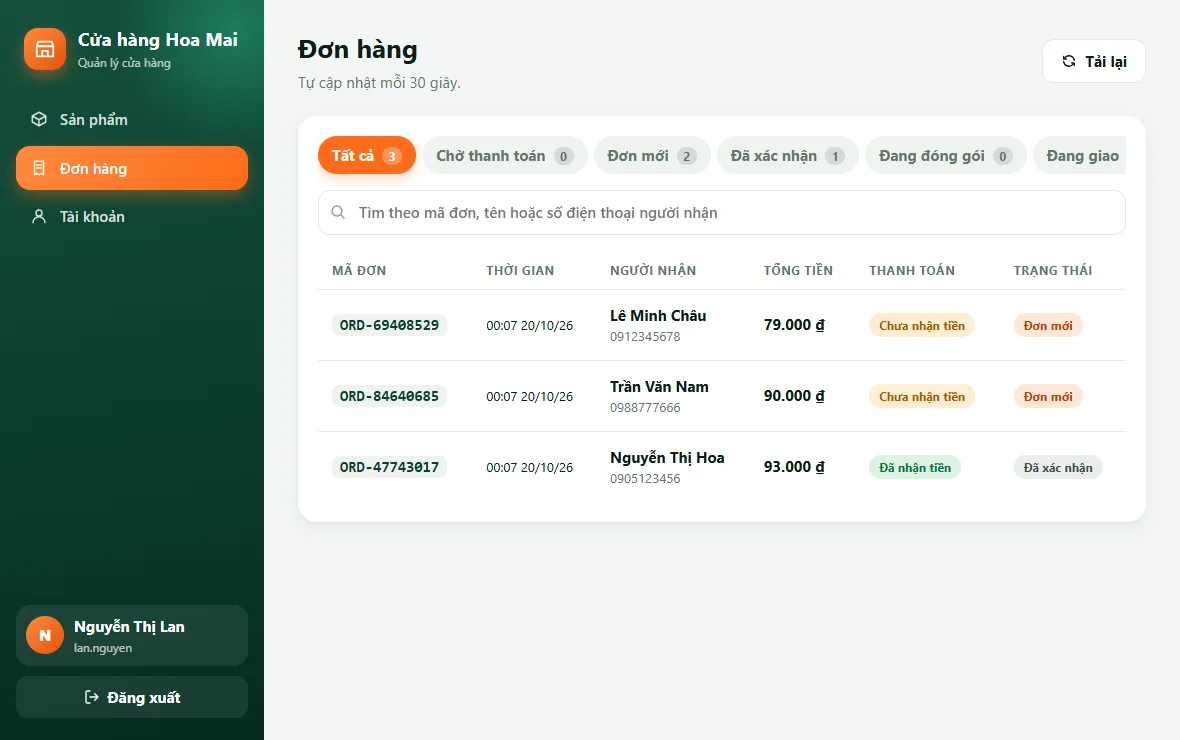1180x740 pixels.
Task: Click the lan.nguyen username text
Action: point(102,648)
